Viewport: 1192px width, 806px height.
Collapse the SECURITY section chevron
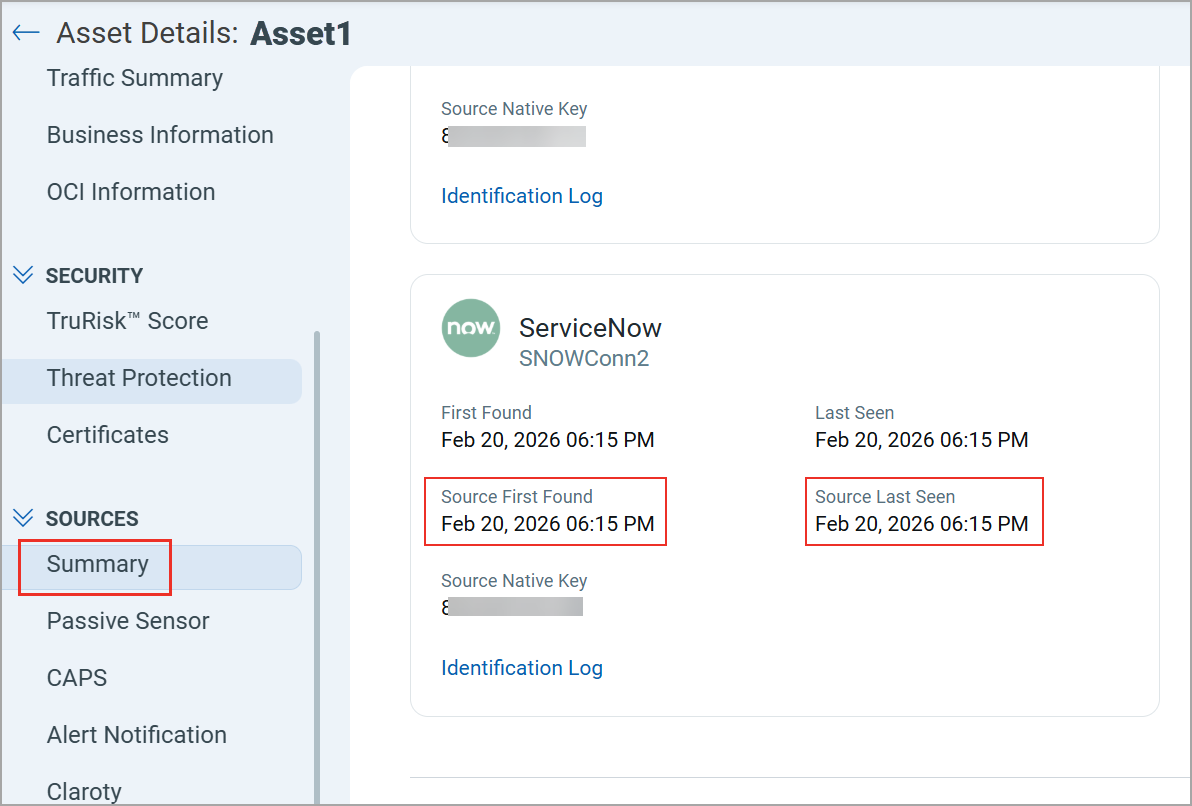(22, 275)
